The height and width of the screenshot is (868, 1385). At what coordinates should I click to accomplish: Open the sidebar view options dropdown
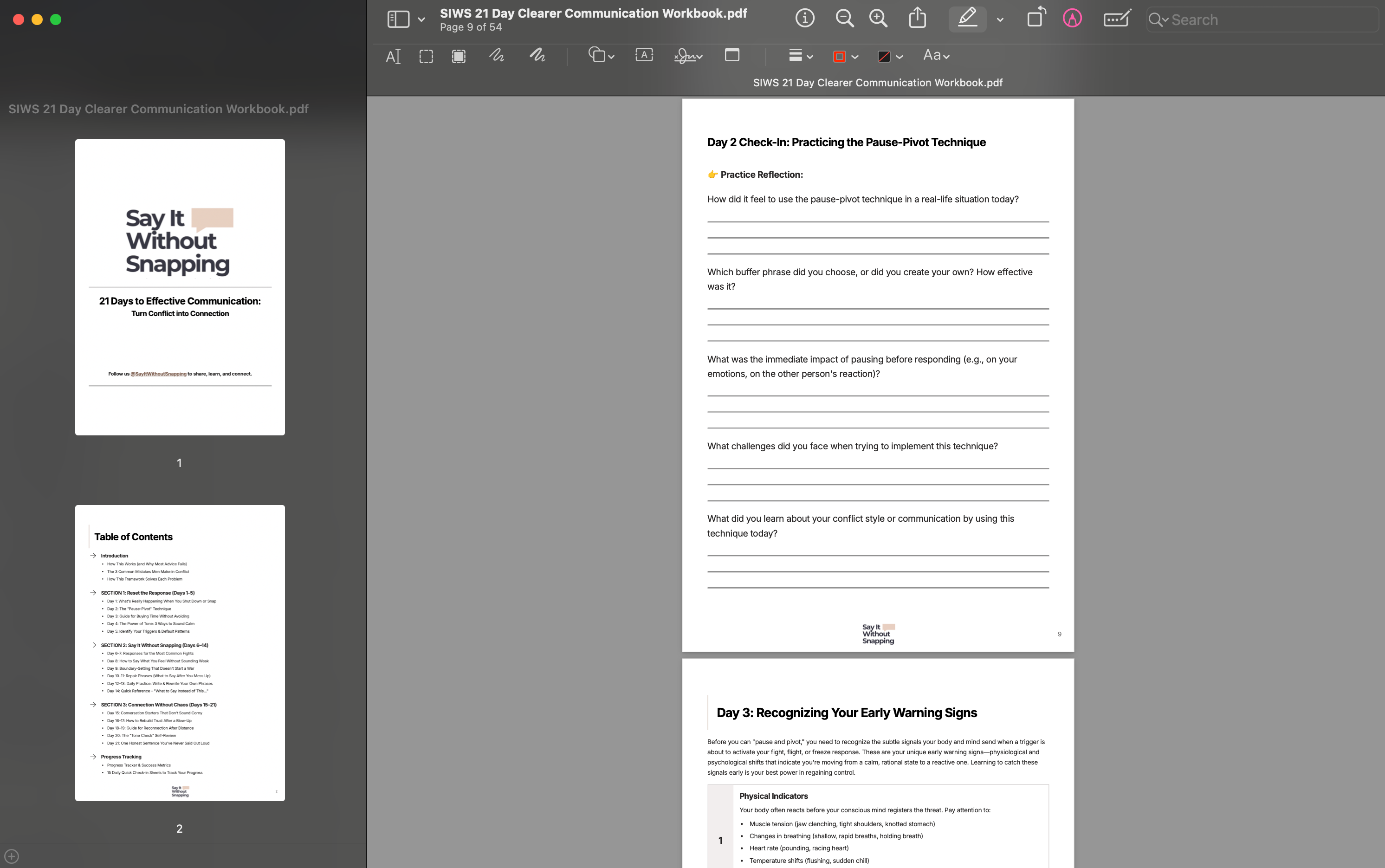pyautogui.click(x=421, y=19)
